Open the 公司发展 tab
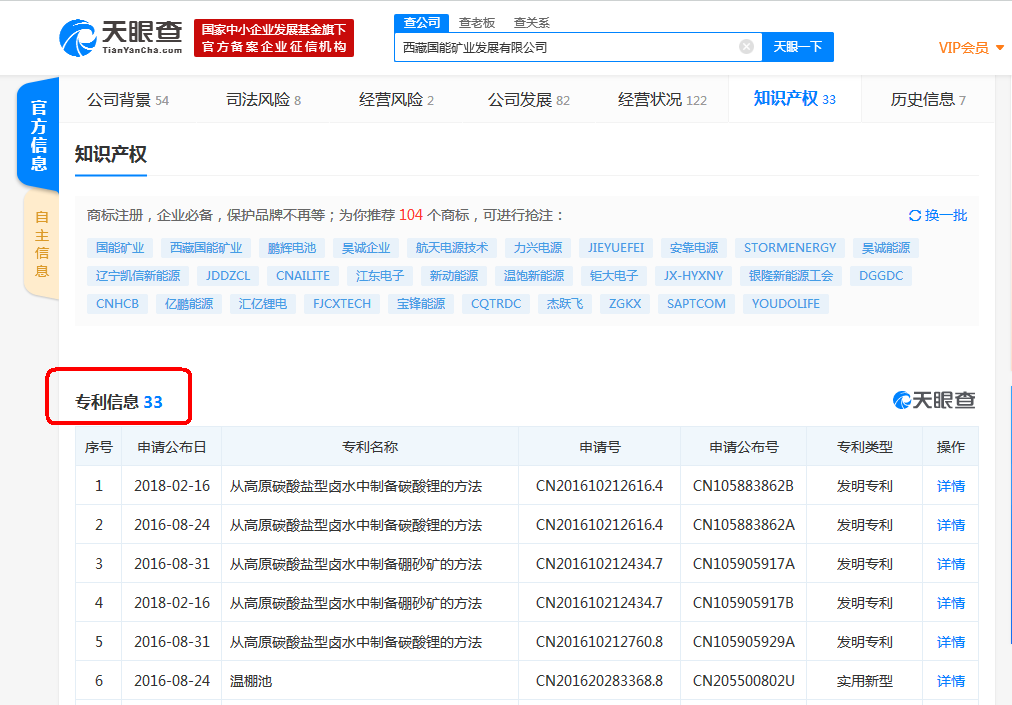This screenshot has width=1012, height=705. [x=529, y=100]
